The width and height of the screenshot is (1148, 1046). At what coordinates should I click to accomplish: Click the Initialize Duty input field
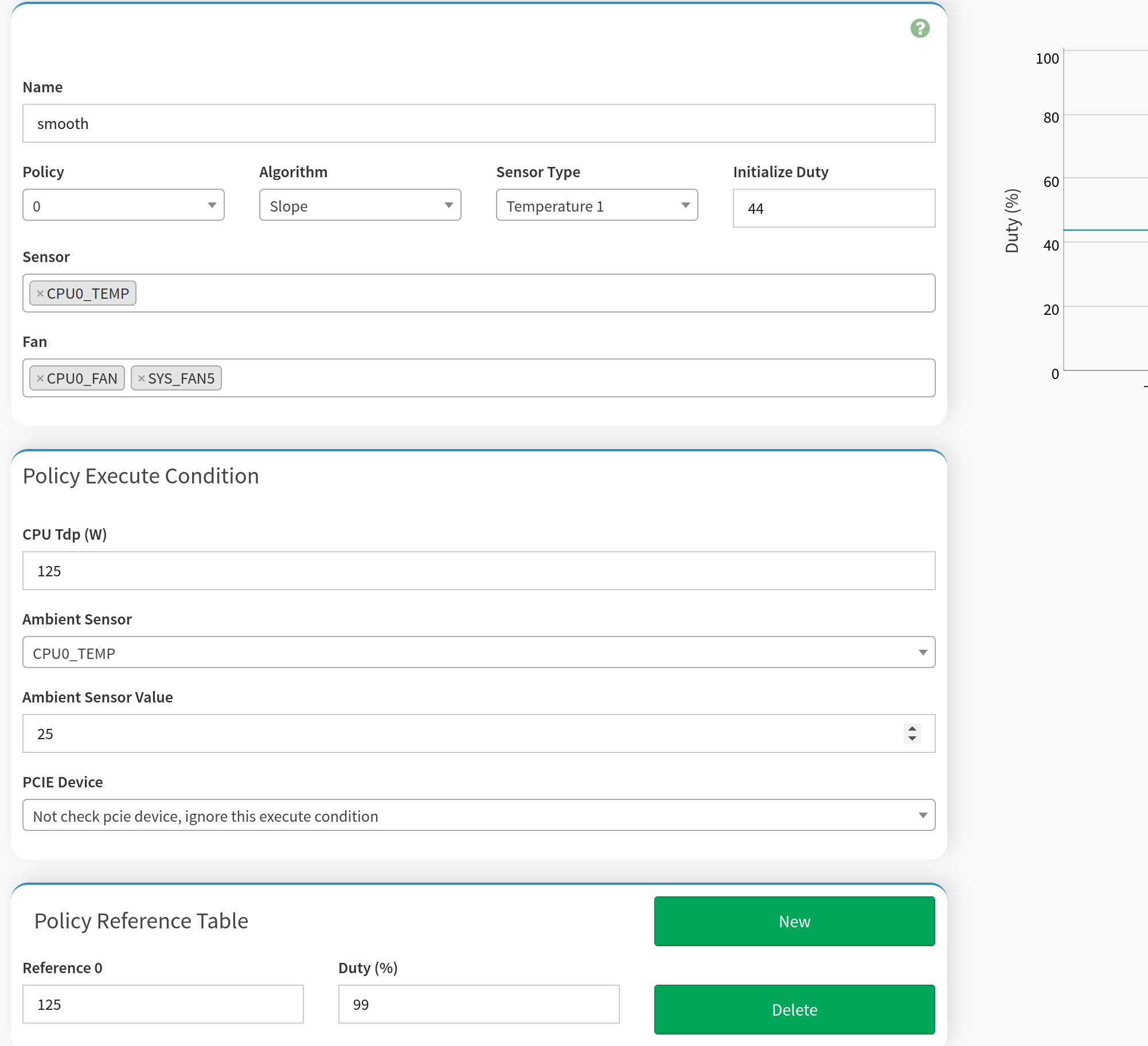pyautogui.click(x=833, y=209)
